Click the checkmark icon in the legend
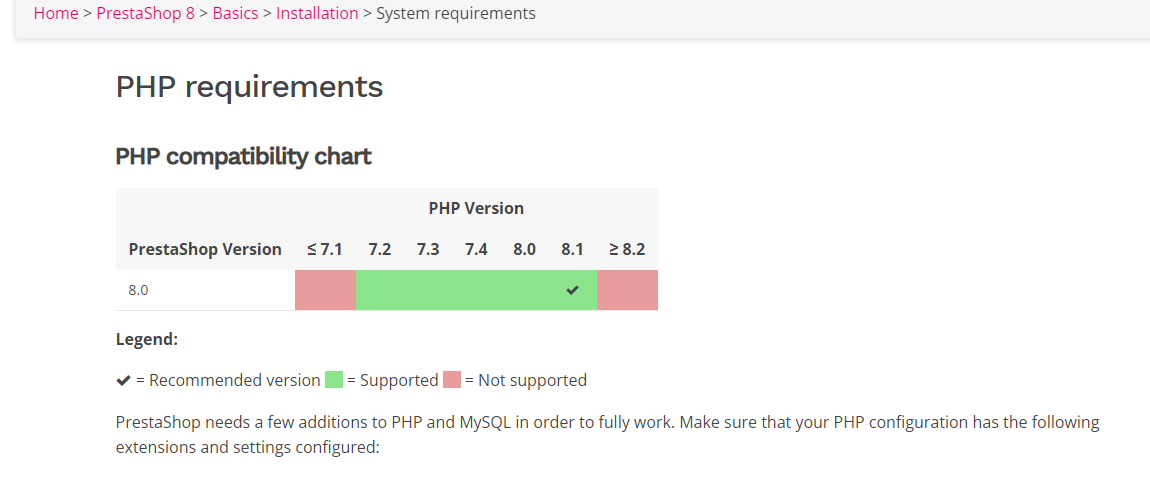Image resolution: width=1150 pixels, height=479 pixels. pyautogui.click(x=123, y=380)
